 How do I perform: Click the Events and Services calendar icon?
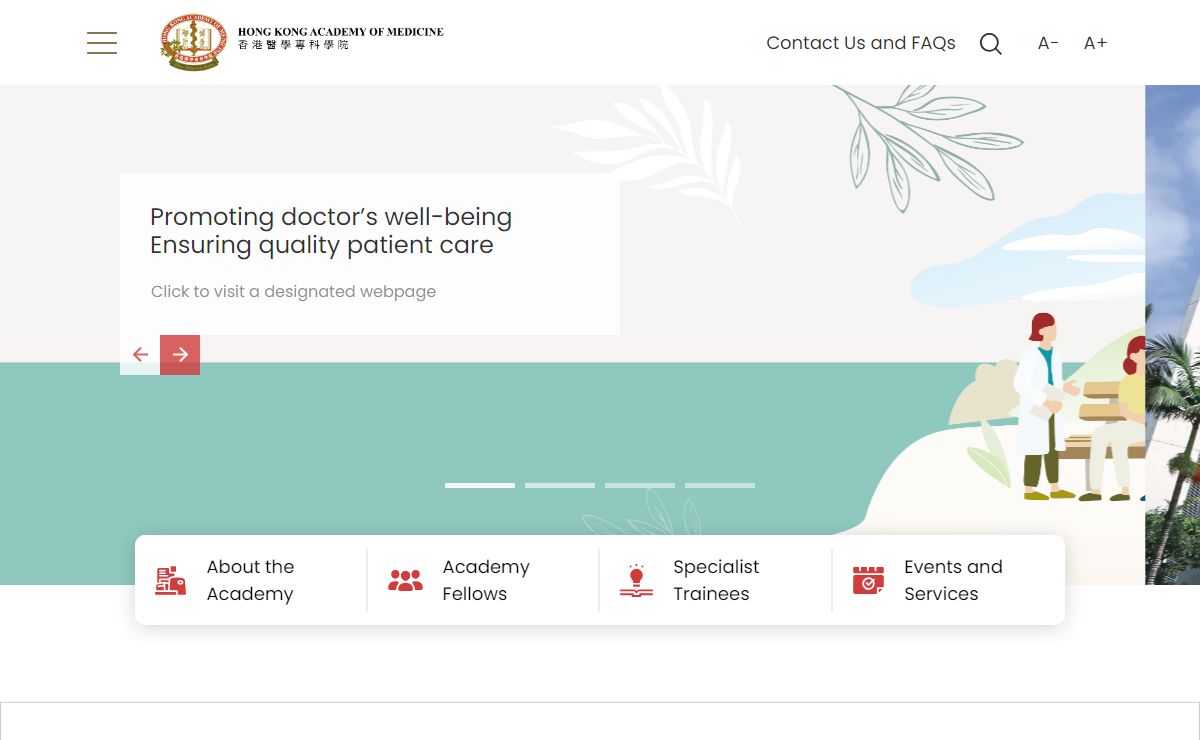[x=868, y=580]
